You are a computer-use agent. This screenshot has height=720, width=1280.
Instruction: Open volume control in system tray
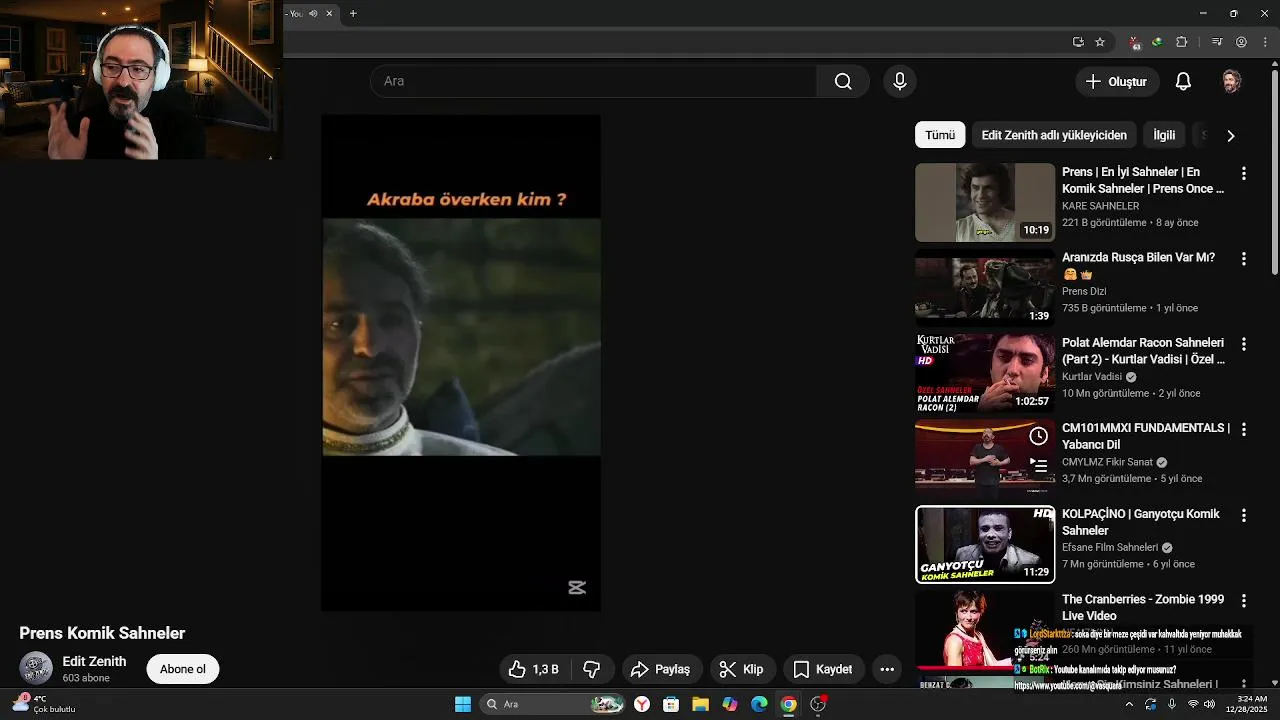pyautogui.click(x=1210, y=704)
